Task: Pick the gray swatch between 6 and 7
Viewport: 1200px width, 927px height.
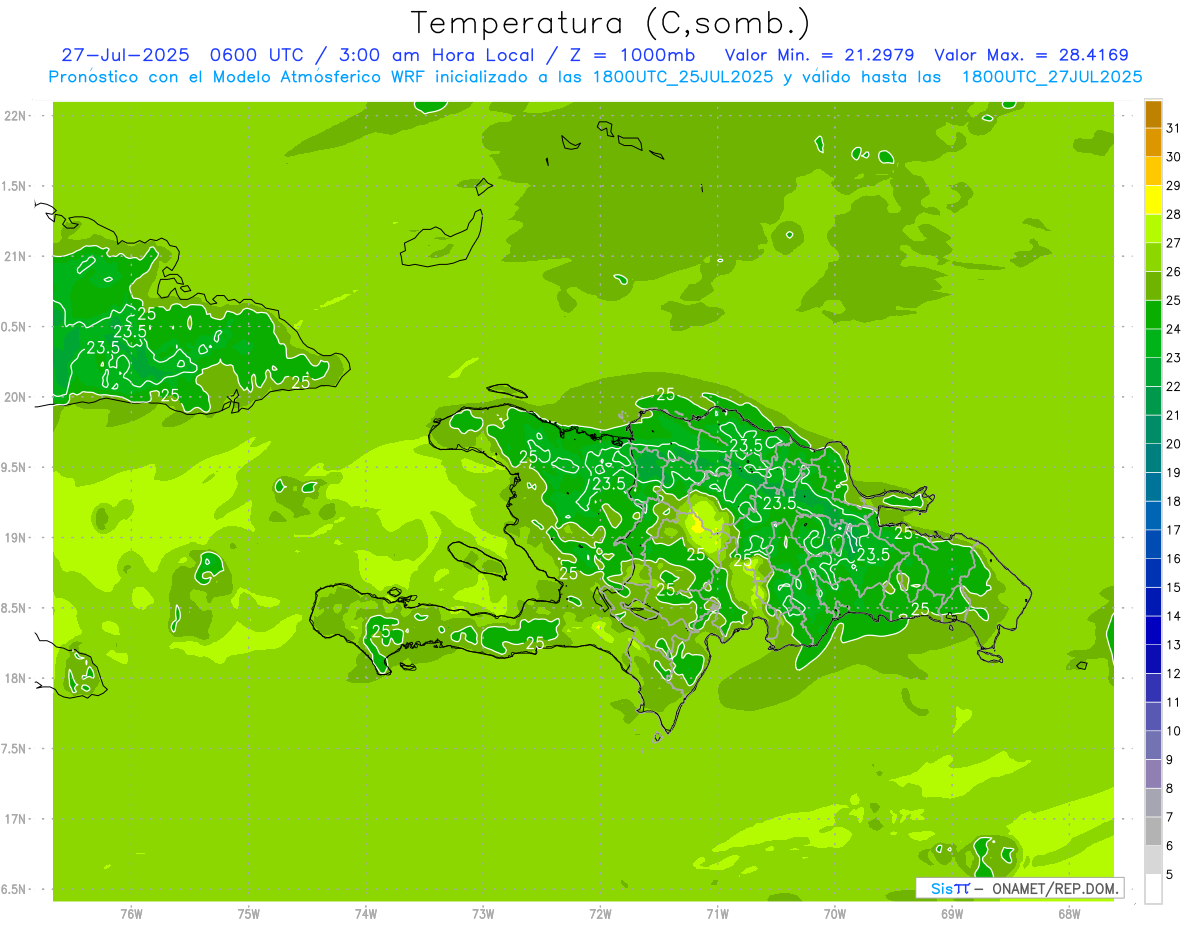Action: (x=1153, y=832)
